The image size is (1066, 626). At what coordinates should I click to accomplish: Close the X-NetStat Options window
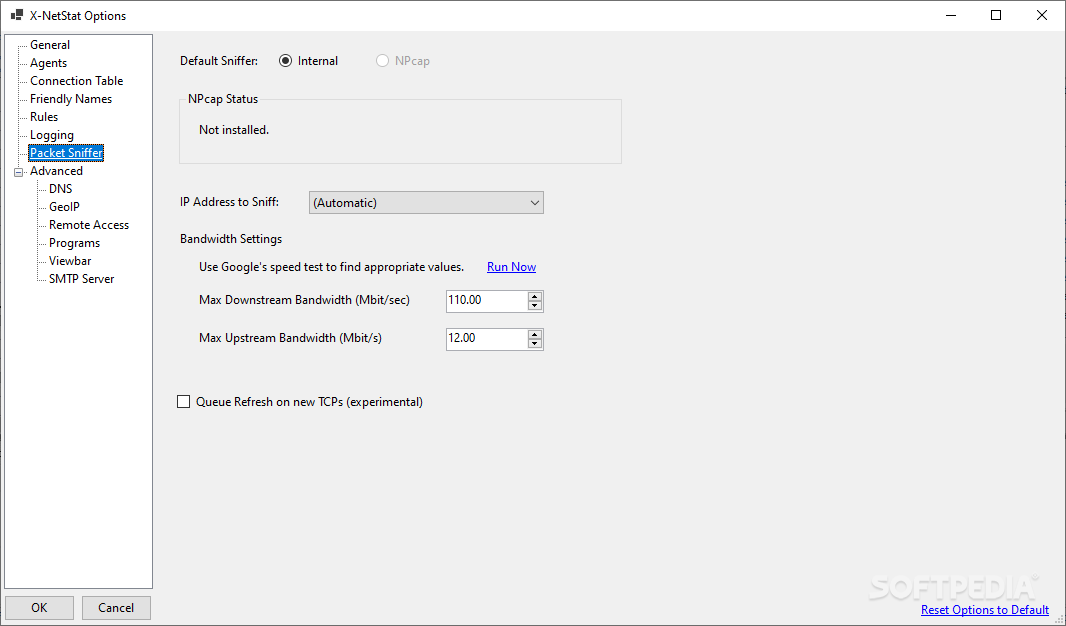[x=1042, y=15]
